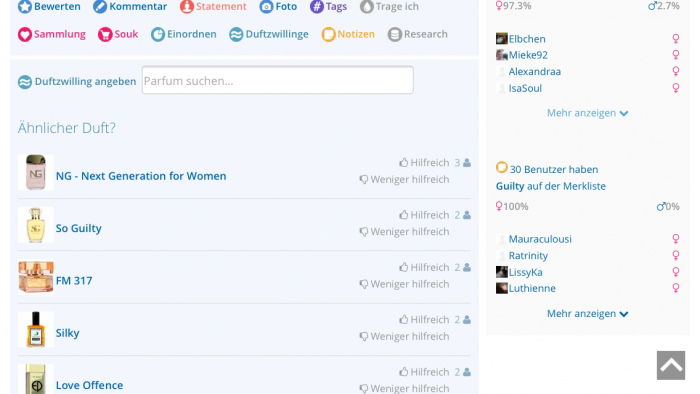Open the Sammlung tab label

pyautogui.click(x=59, y=34)
